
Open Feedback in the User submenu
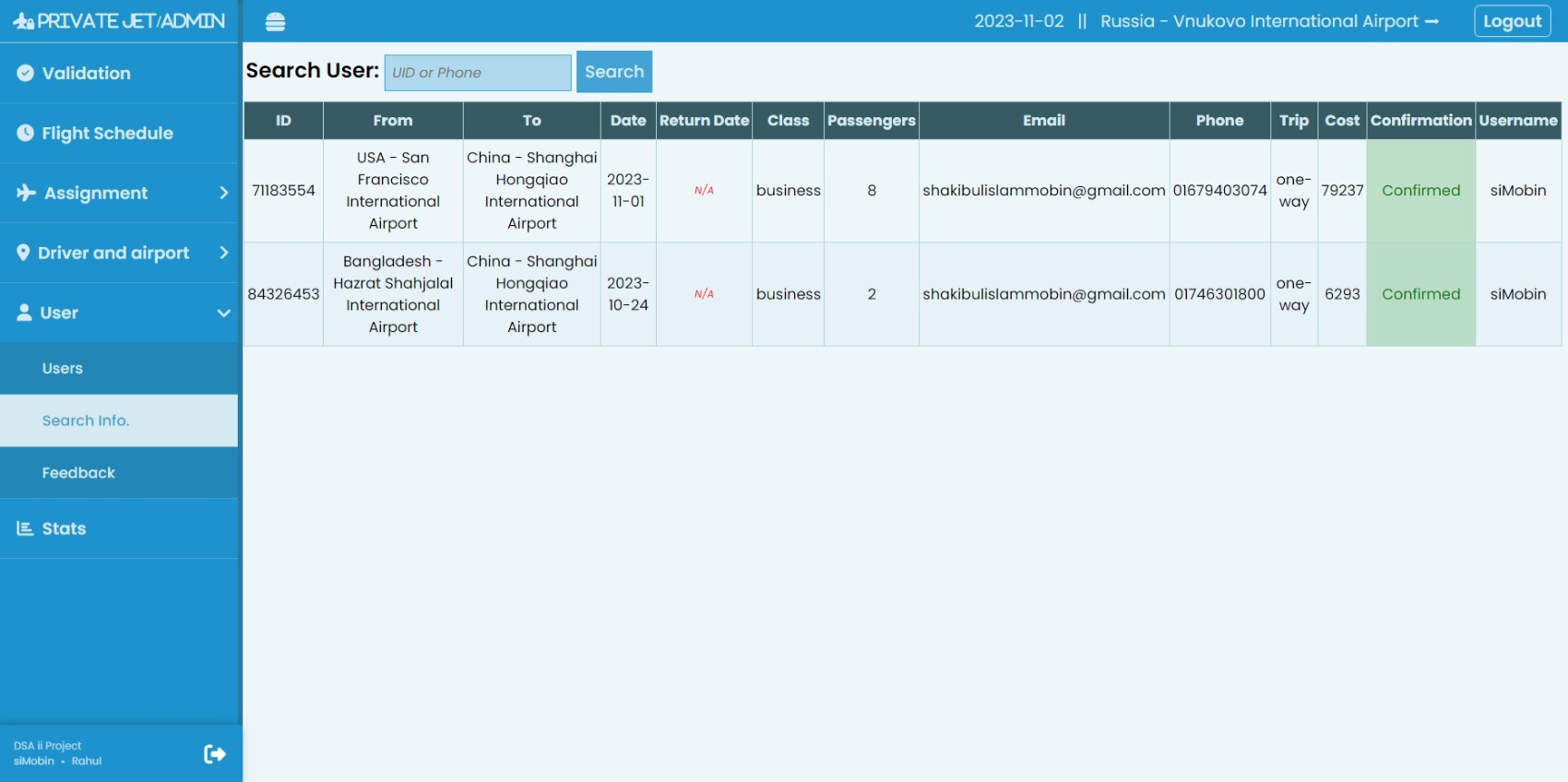(x=119, y=473)
